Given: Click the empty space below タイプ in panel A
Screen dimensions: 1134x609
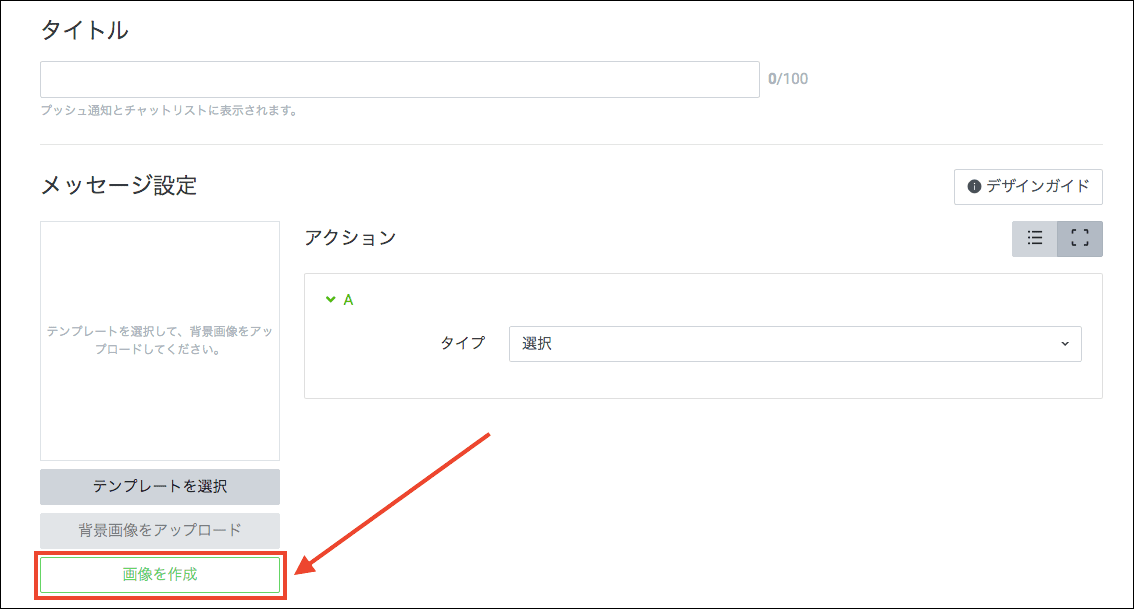Looking at the screenshot, I should tap(700, 380).
